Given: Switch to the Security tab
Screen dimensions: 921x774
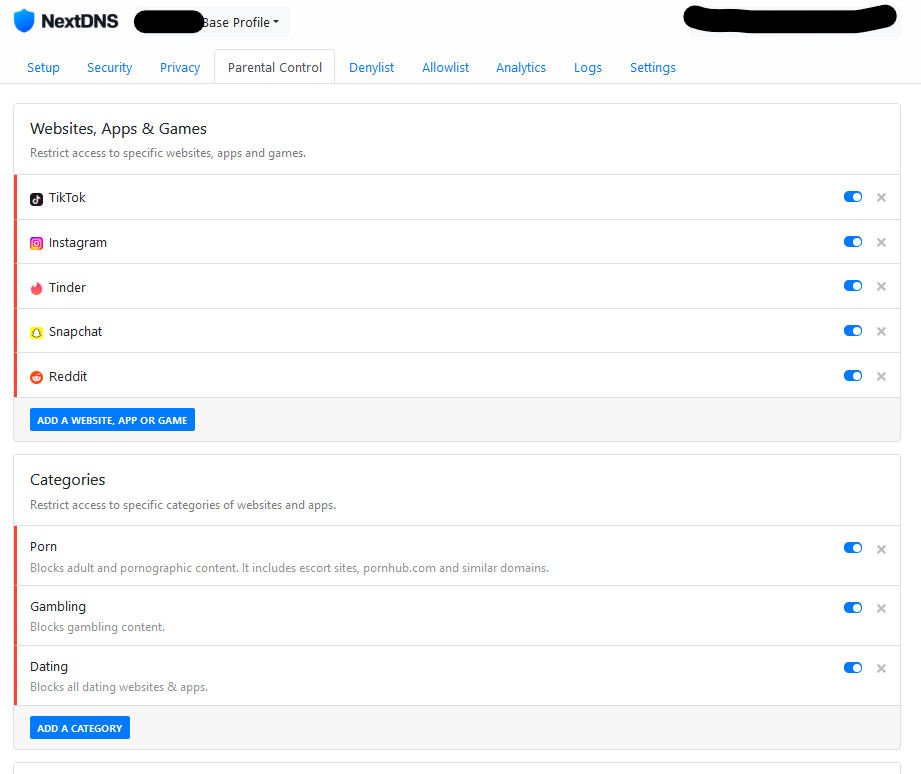Looking at the screenshot, I should tap(110, 68).
